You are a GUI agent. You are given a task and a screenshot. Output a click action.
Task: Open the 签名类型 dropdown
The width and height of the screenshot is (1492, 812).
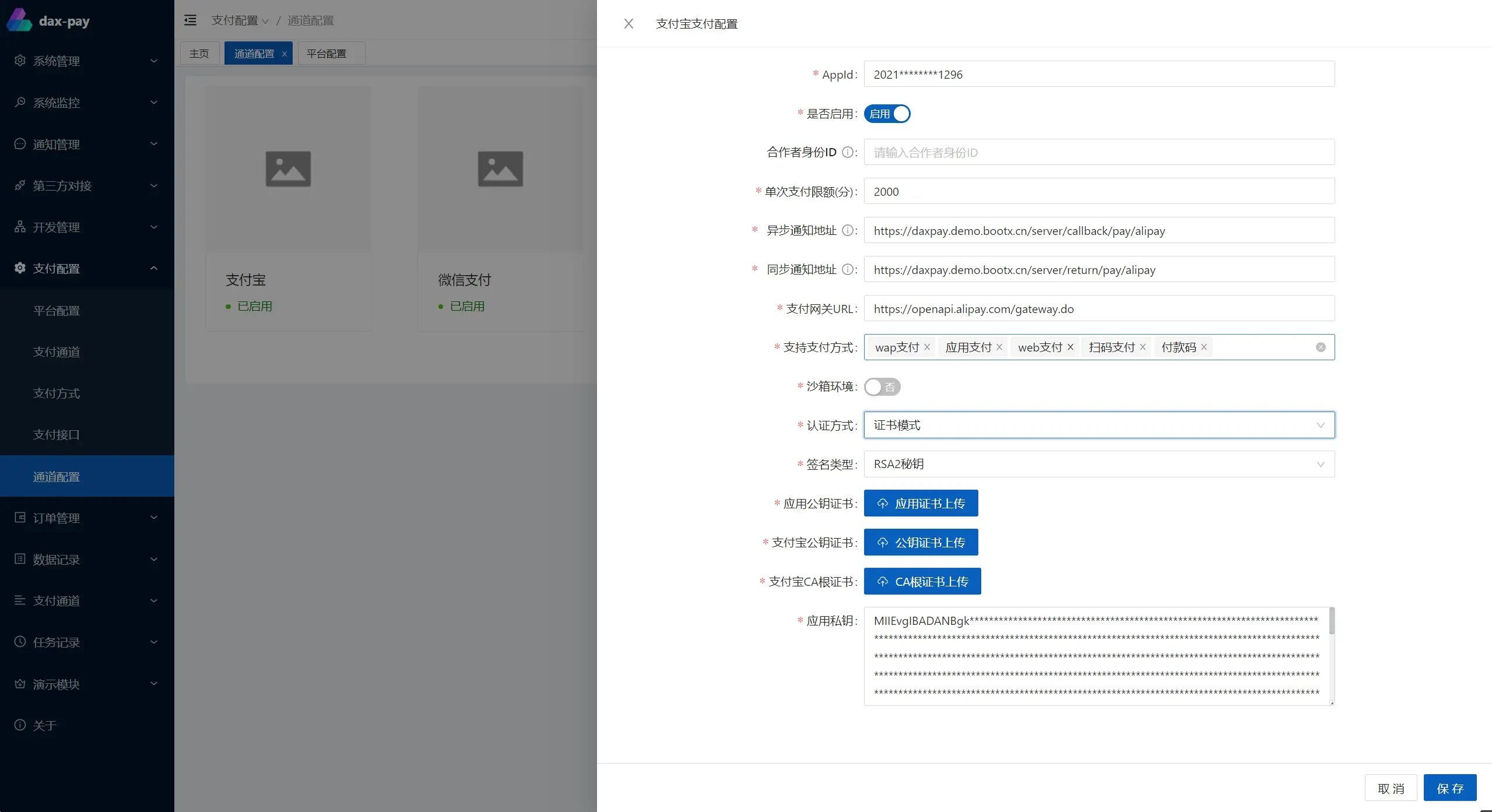[1099, 464]
